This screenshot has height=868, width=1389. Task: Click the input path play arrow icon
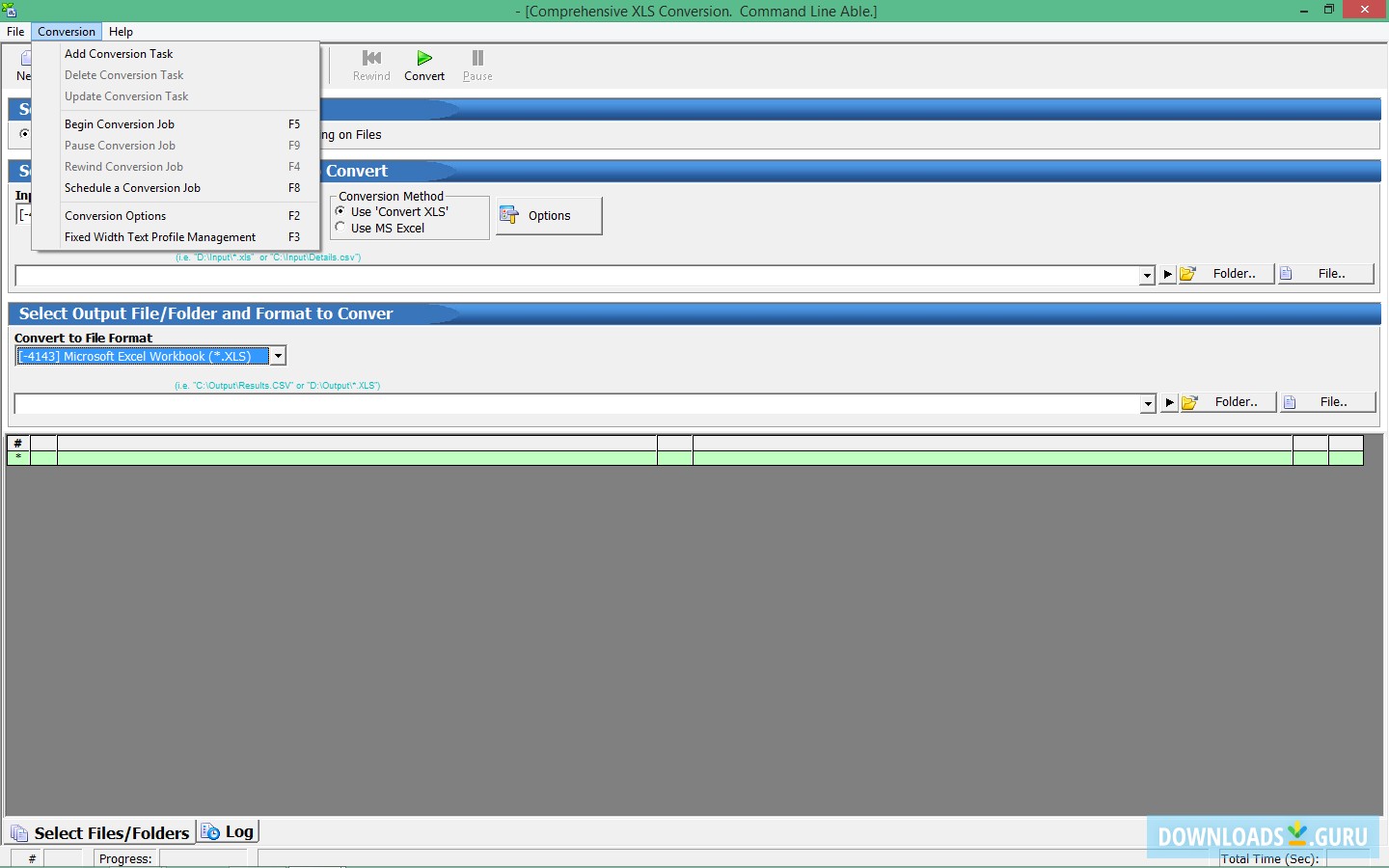(x=1167, y=274)
